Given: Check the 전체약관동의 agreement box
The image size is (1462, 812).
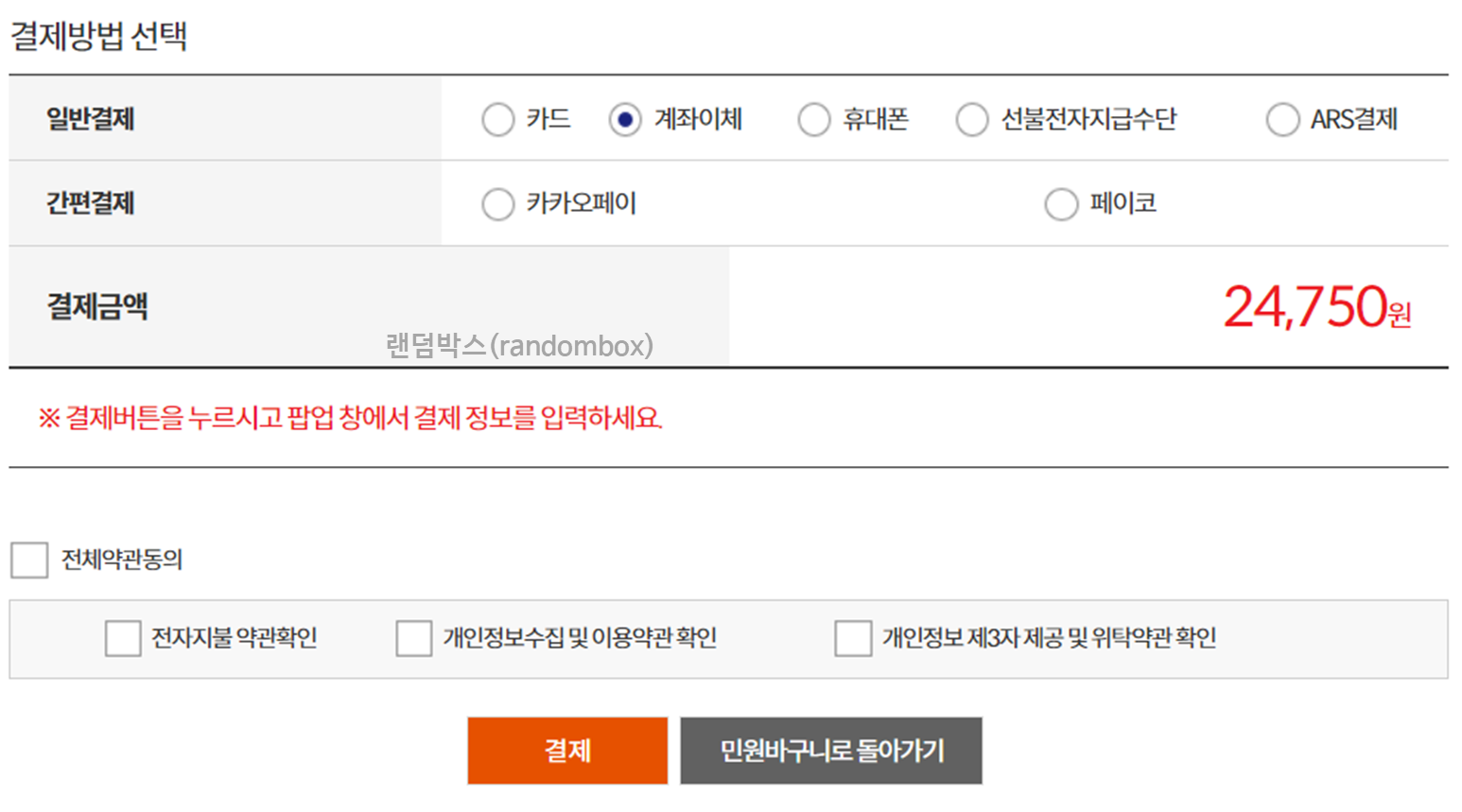Looking at the screenshot, I should tap(29, 560).
